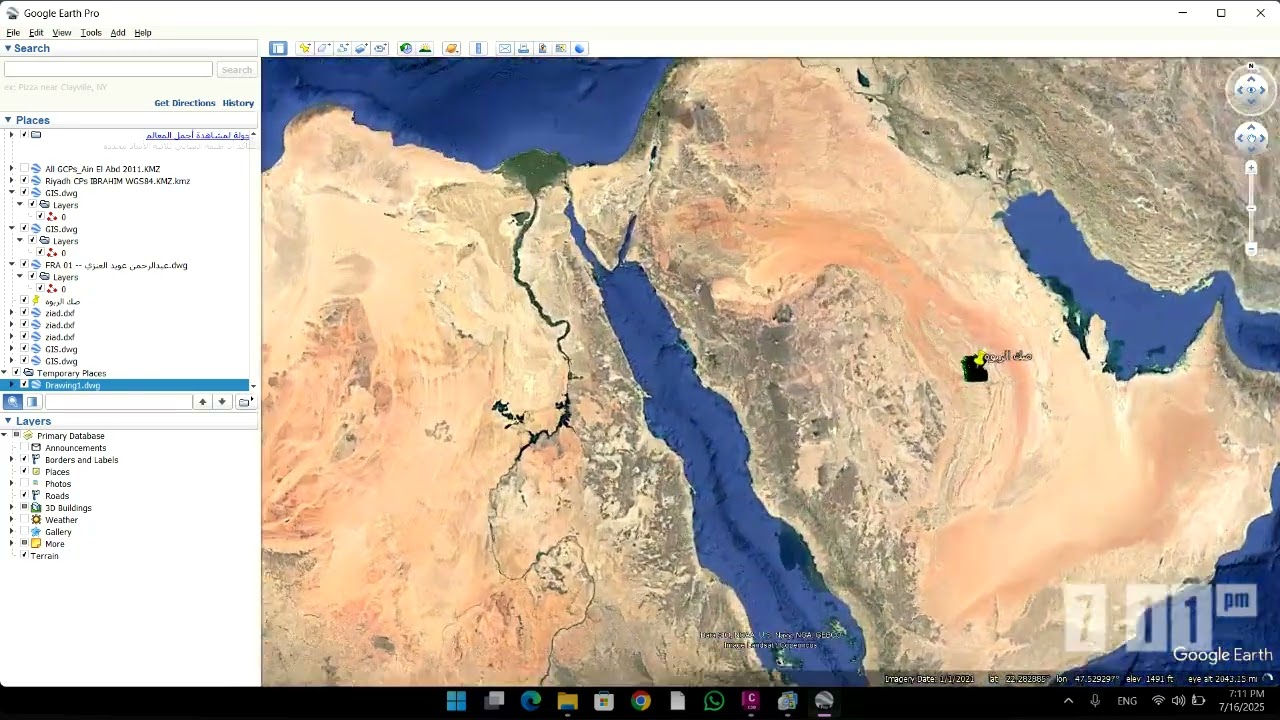The width and height of the screenshot is (1280, 720).
Task: Select the Add Image Overlay tool
Action: [x=361, y=48]
